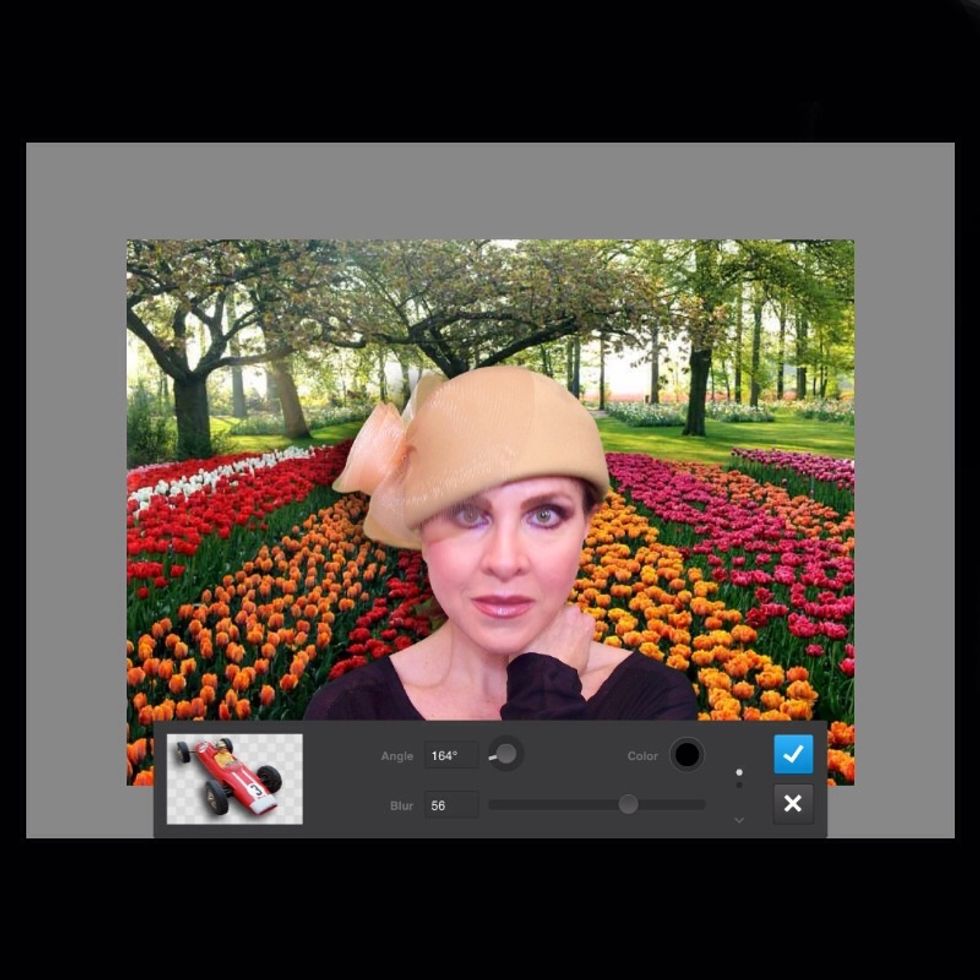
Task: Open the black Color swatch picker
Action: coord(687,755)
